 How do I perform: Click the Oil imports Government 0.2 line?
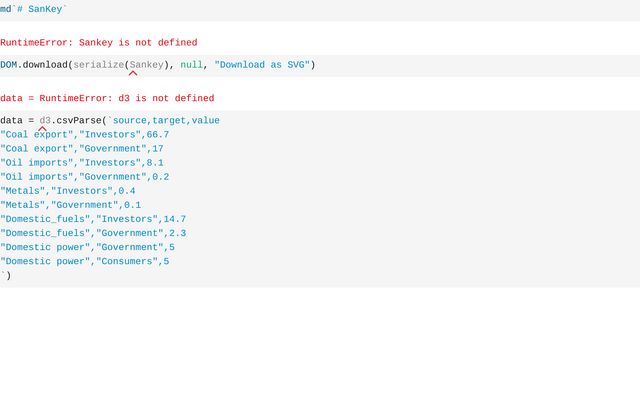click(x=85, y=177)
